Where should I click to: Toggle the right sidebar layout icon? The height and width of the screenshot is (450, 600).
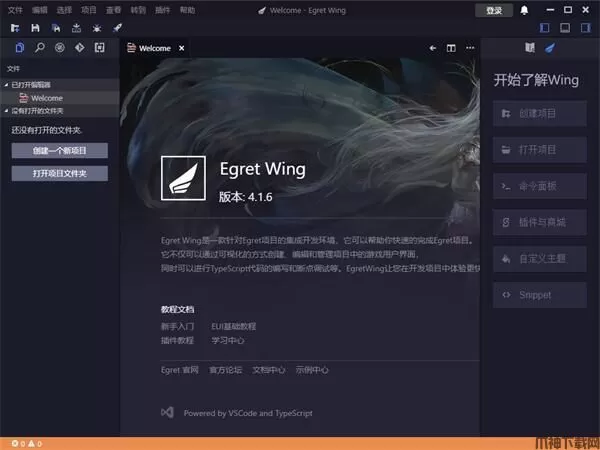pos(586,28)
